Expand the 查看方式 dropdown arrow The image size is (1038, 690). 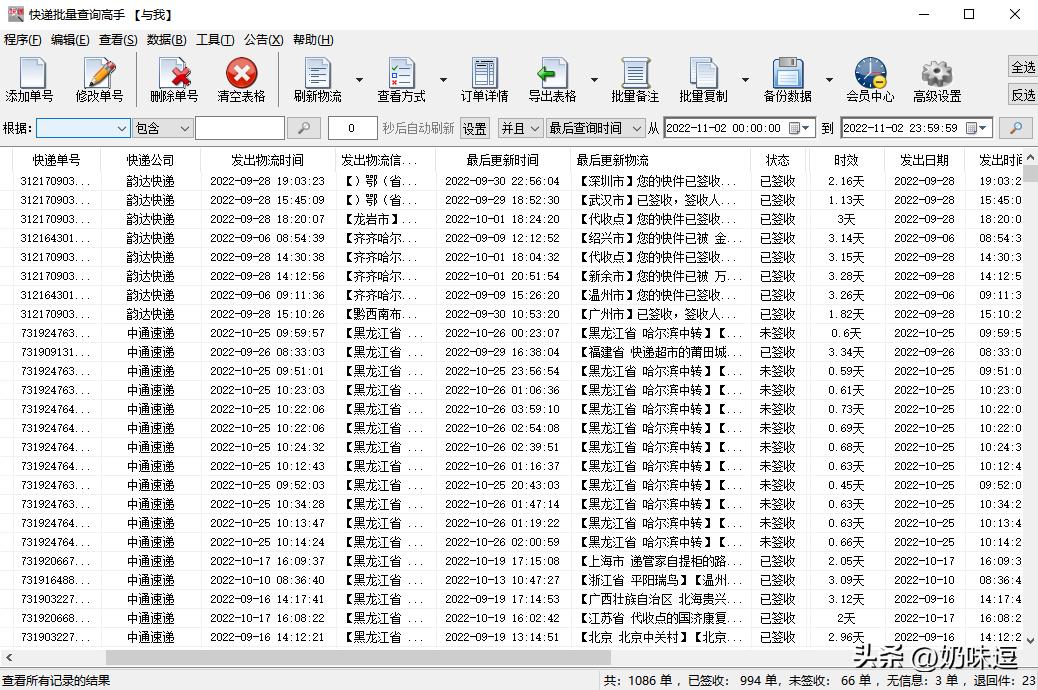pos(443,80)
